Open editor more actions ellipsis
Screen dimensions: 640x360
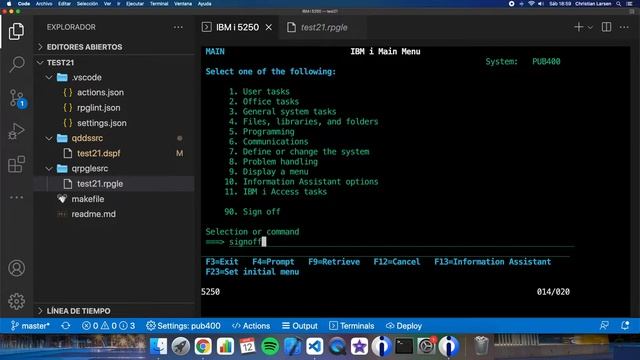tap(624, 27)
